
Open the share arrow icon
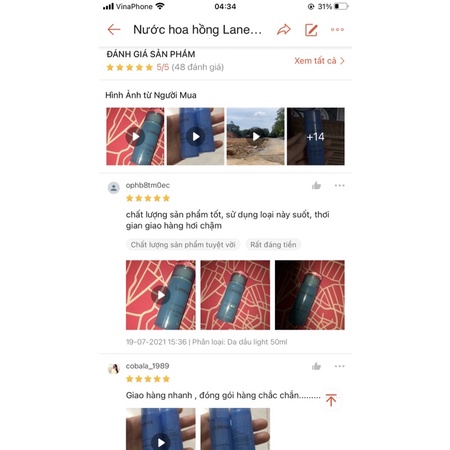point(284,30)
